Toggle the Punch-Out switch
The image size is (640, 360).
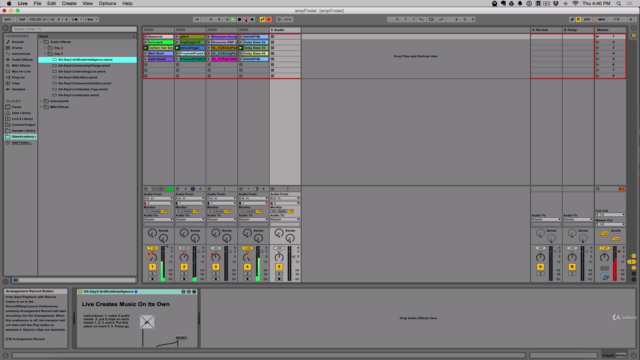pos(441,19)
